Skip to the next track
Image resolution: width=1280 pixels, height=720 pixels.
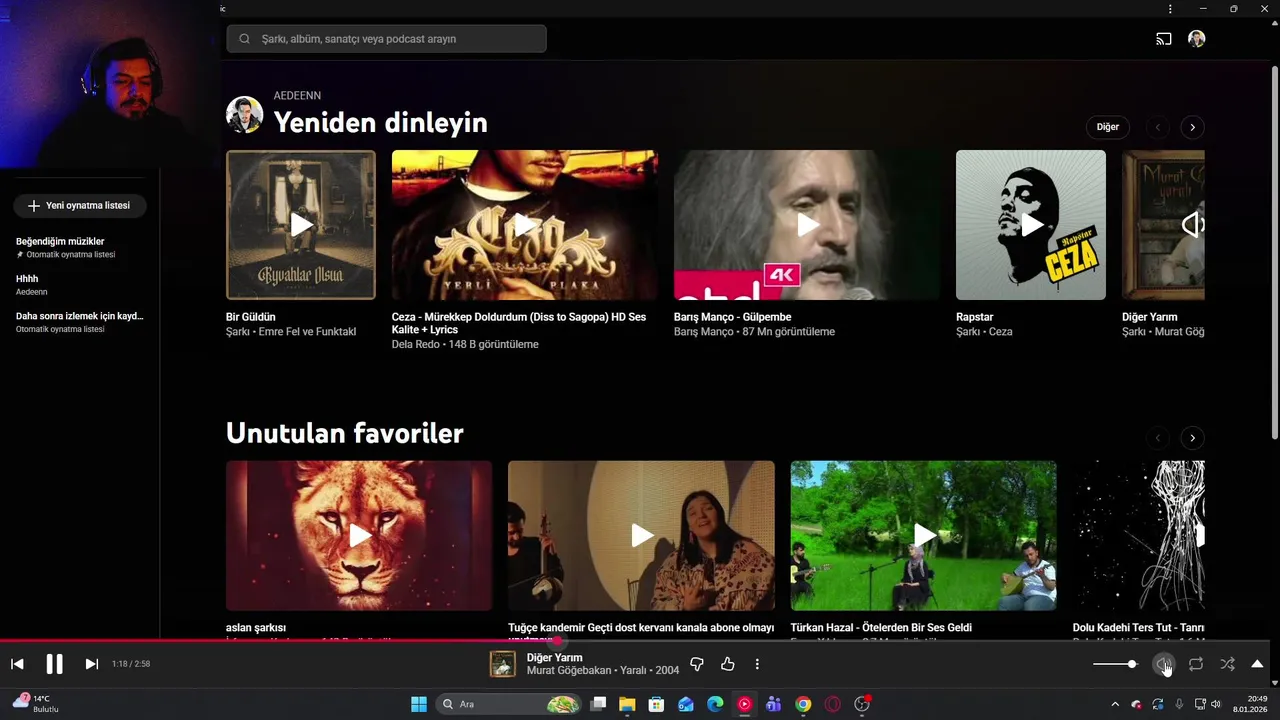(91, 664)
